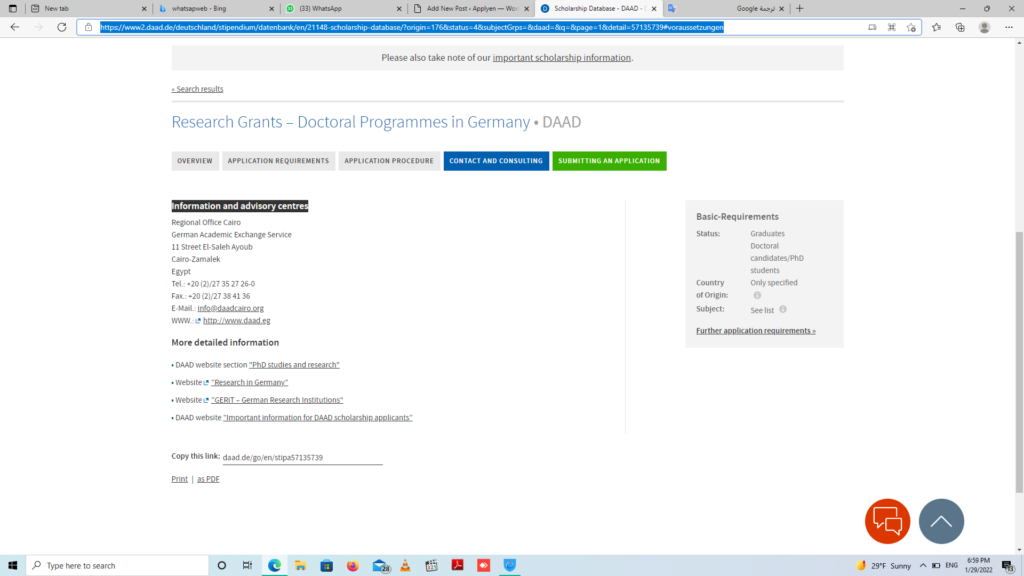Open Further application requirements link
The height and width of the screenshot is (576, 1024).
[x=756, y=330]
